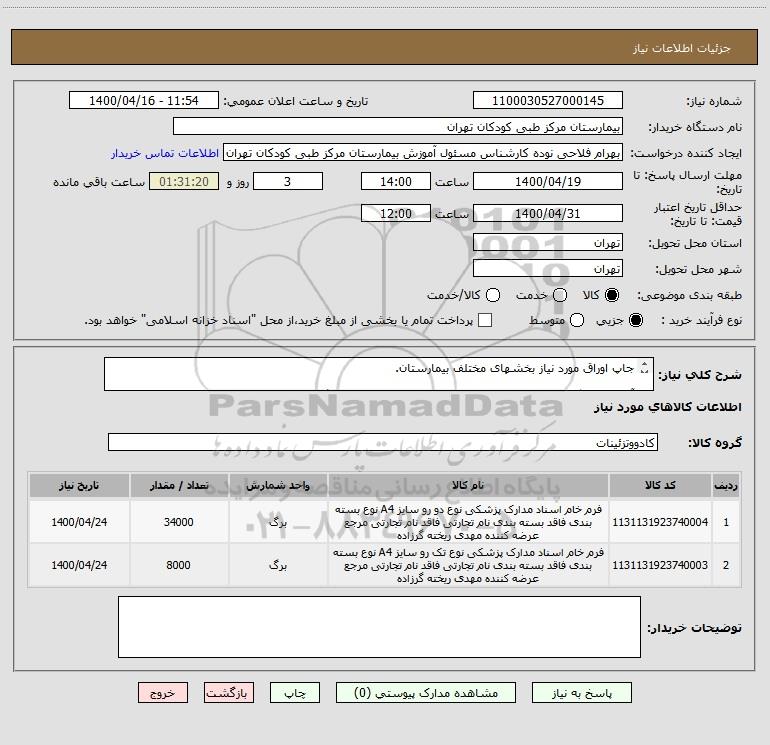Click the شهر محل تحویل field
Viewport: 770px width, 745px height.
click(x=548, y=269)
